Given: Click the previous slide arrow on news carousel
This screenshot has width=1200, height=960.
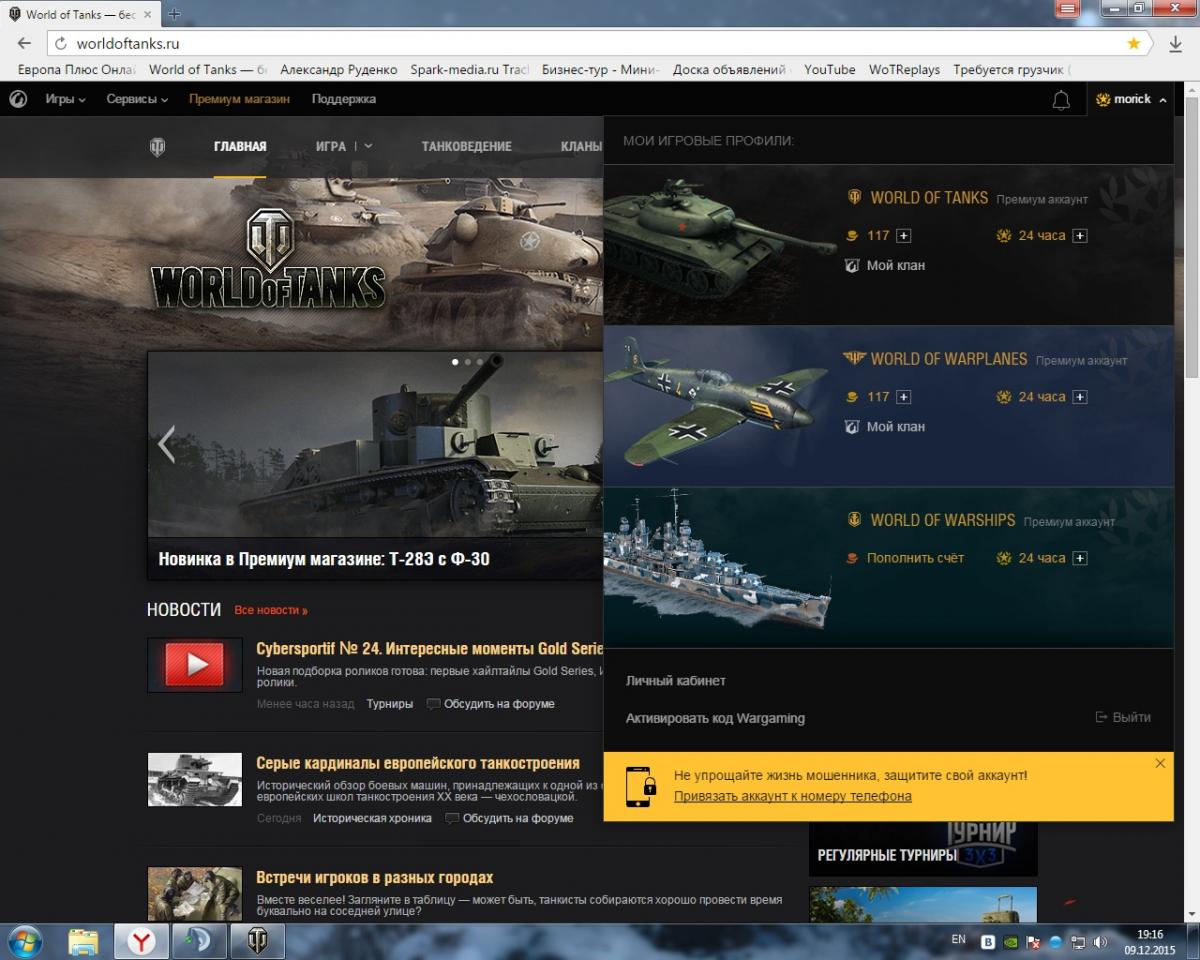Looking at the screenshot, I should pos(166,444).
